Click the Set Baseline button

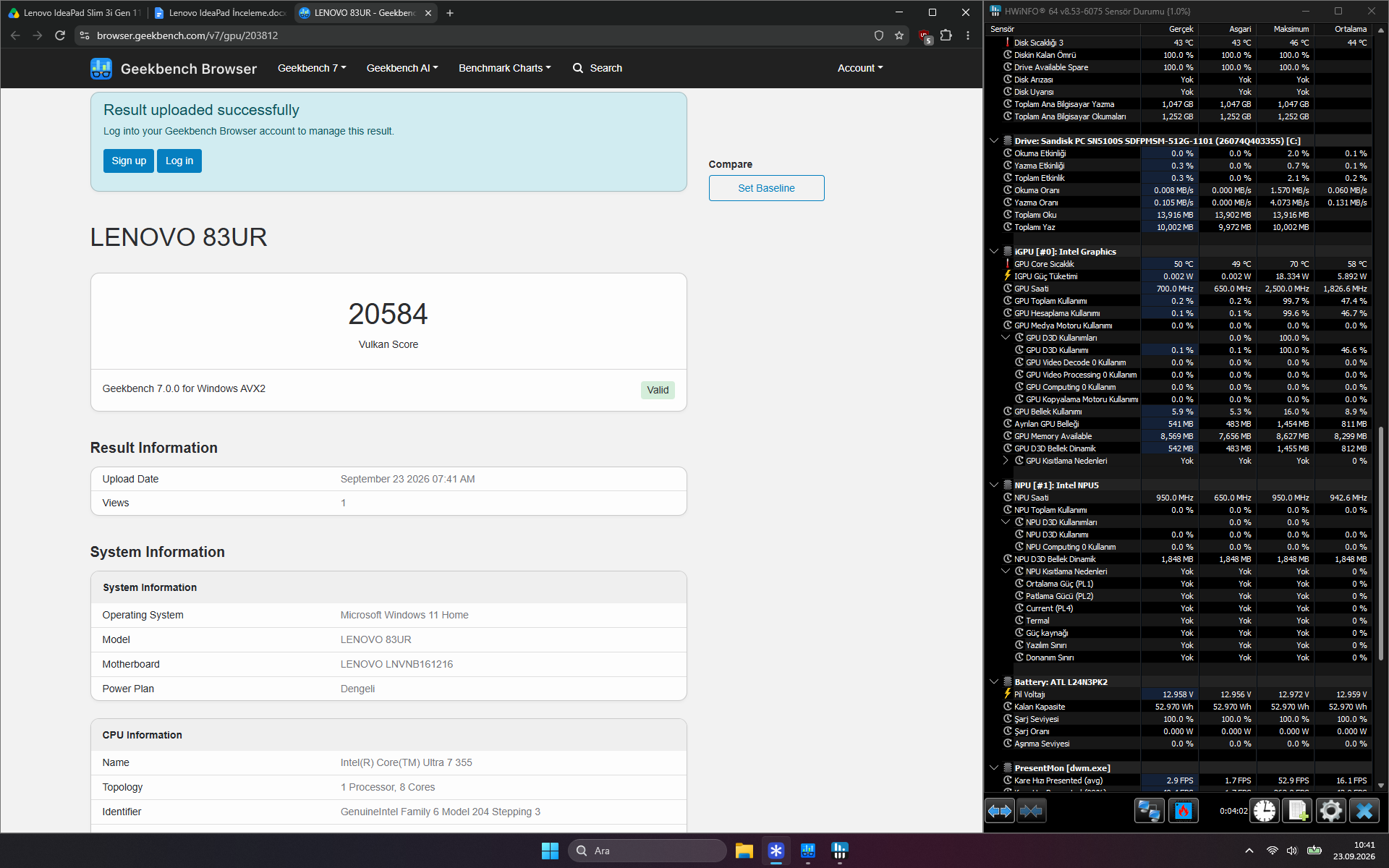coord(766,188)
